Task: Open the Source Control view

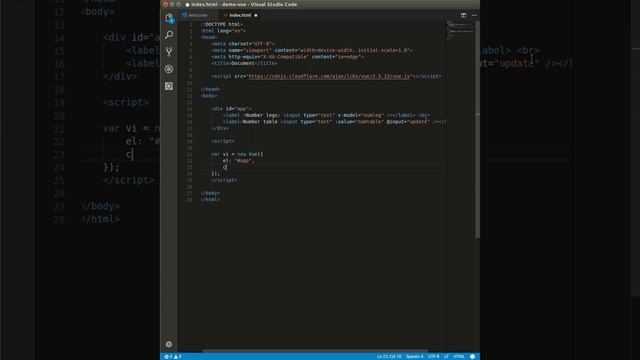Action: click(x=169, y=52)
